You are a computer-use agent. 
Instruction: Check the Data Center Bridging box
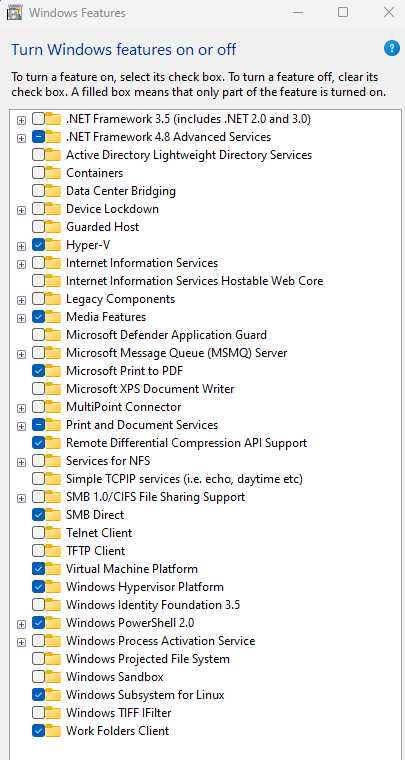coord(38,191)
